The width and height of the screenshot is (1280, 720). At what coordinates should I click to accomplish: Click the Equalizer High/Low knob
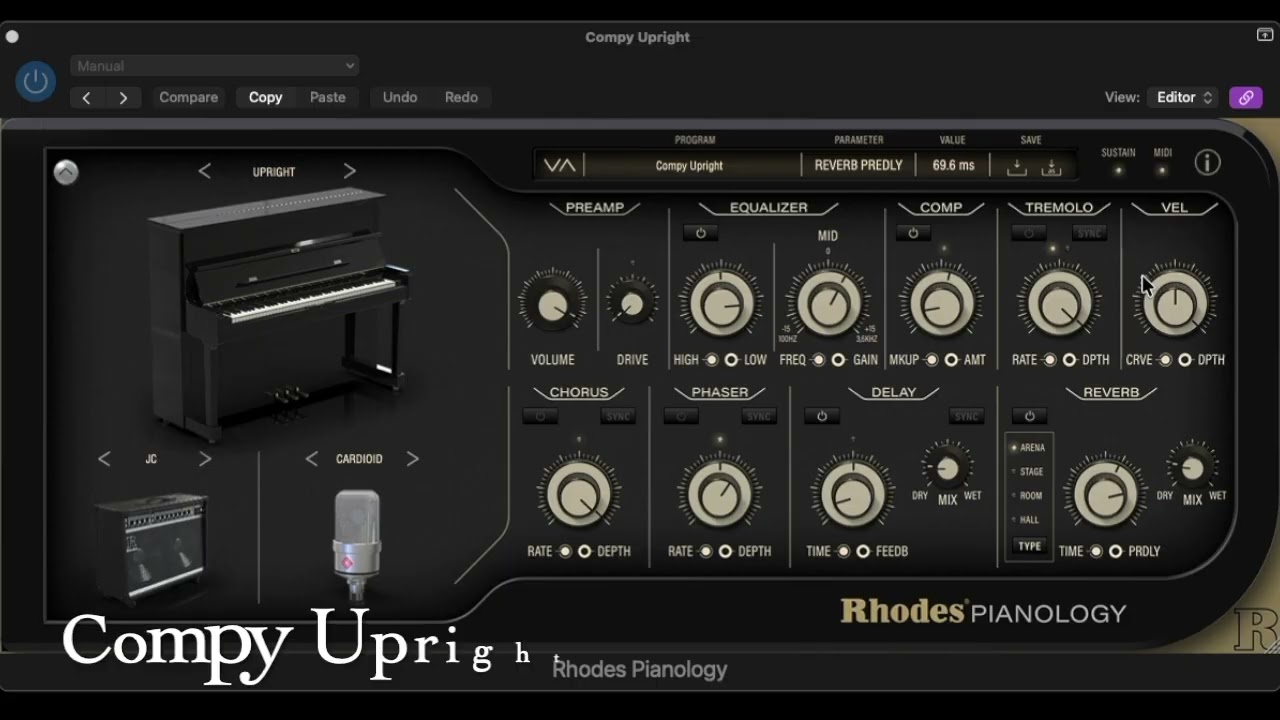point(720,304)
